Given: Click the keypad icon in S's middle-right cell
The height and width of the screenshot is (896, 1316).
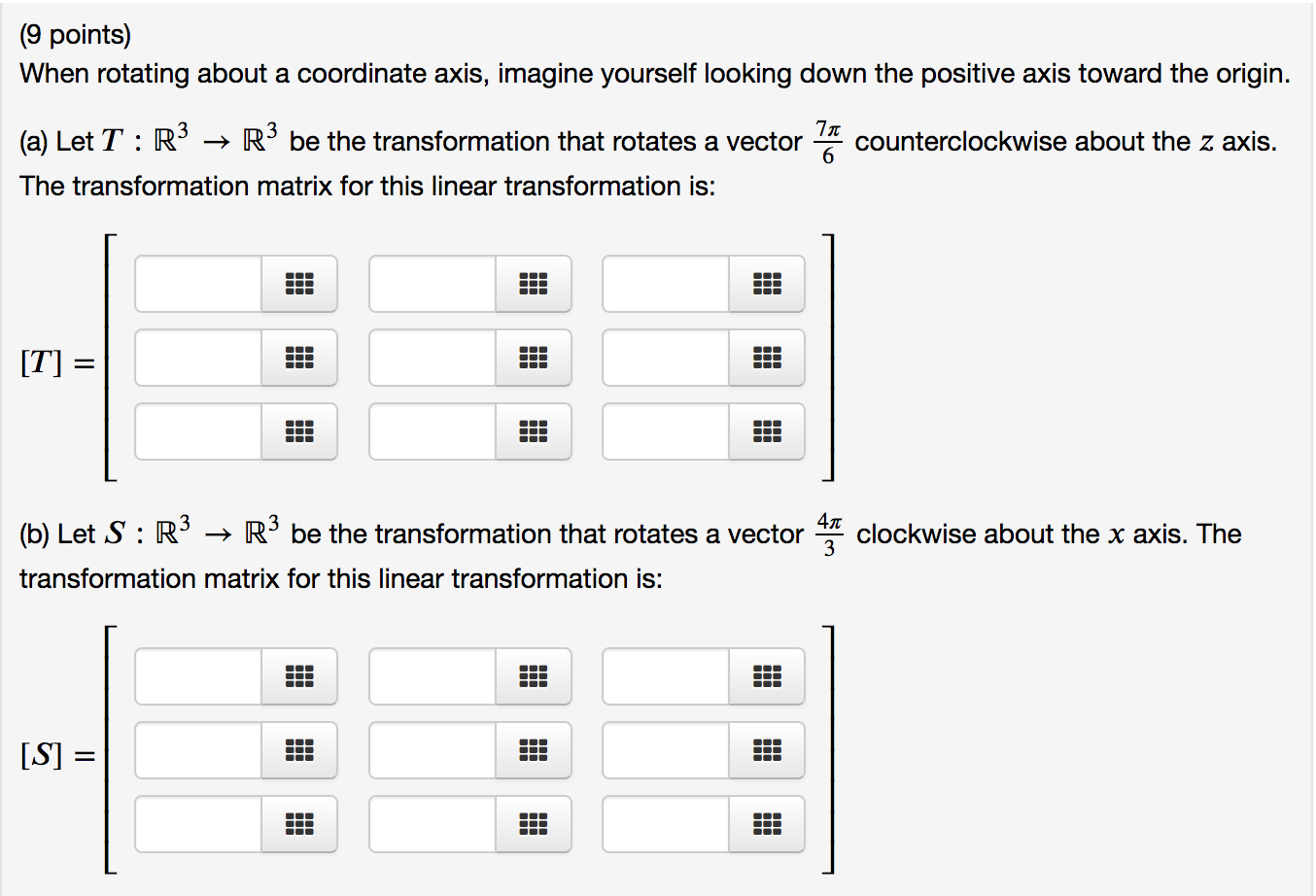Looking at the screenshot, I should 768,750.
